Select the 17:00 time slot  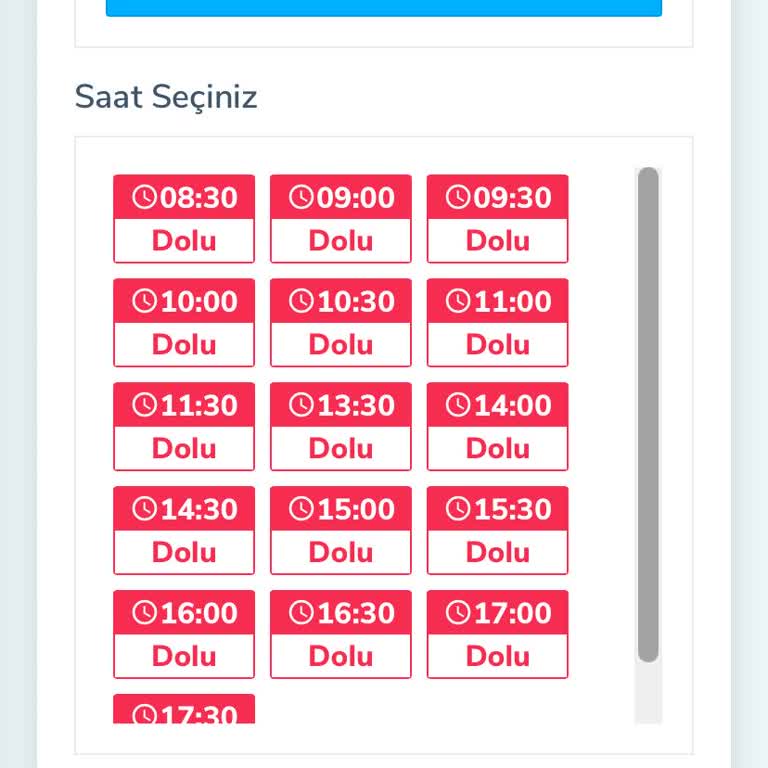497,634
